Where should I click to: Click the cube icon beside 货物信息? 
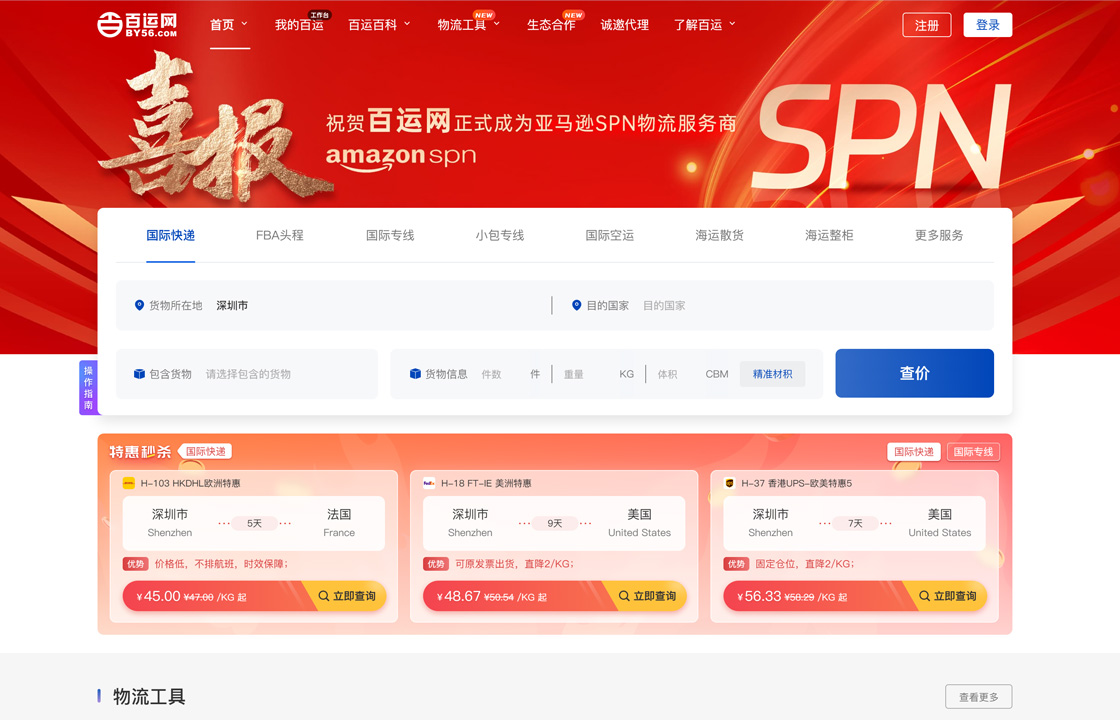point(415,374)
